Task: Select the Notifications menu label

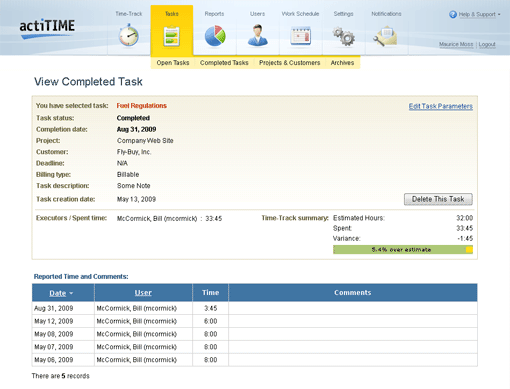Action: click(x=386, y=14)
